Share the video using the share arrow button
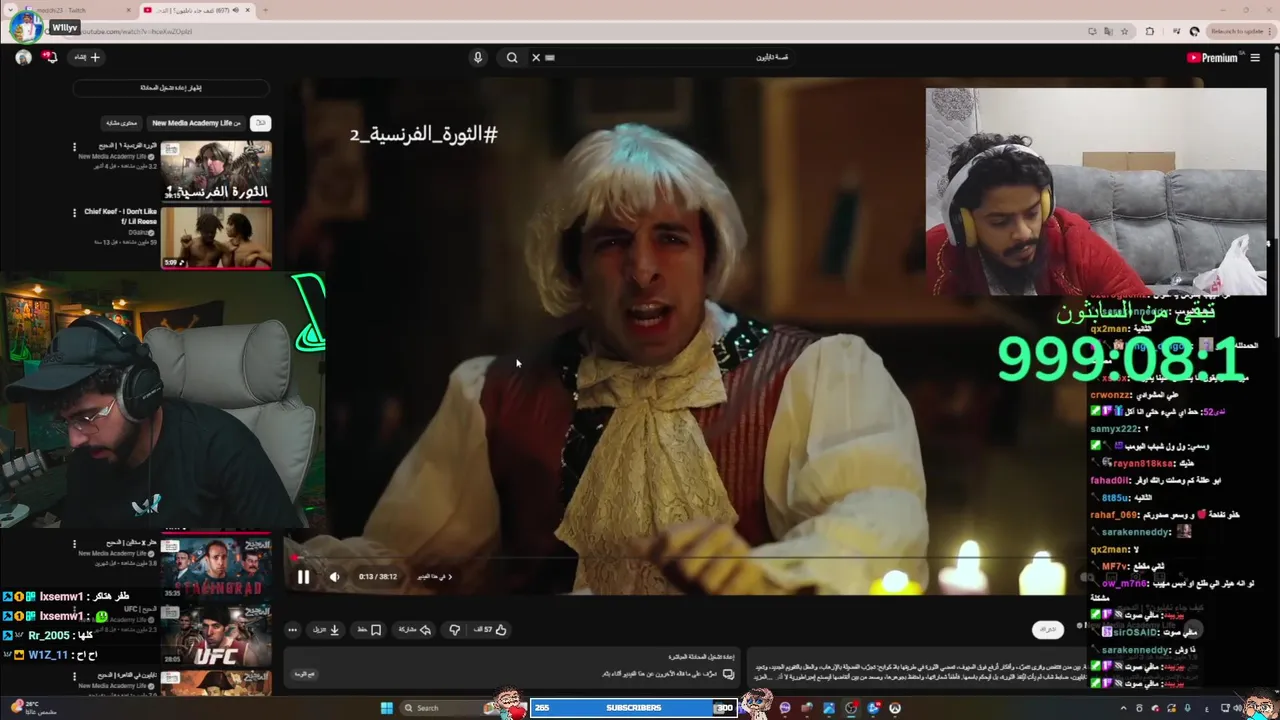This screenshot has height=720, width=1280. (415, 629)
